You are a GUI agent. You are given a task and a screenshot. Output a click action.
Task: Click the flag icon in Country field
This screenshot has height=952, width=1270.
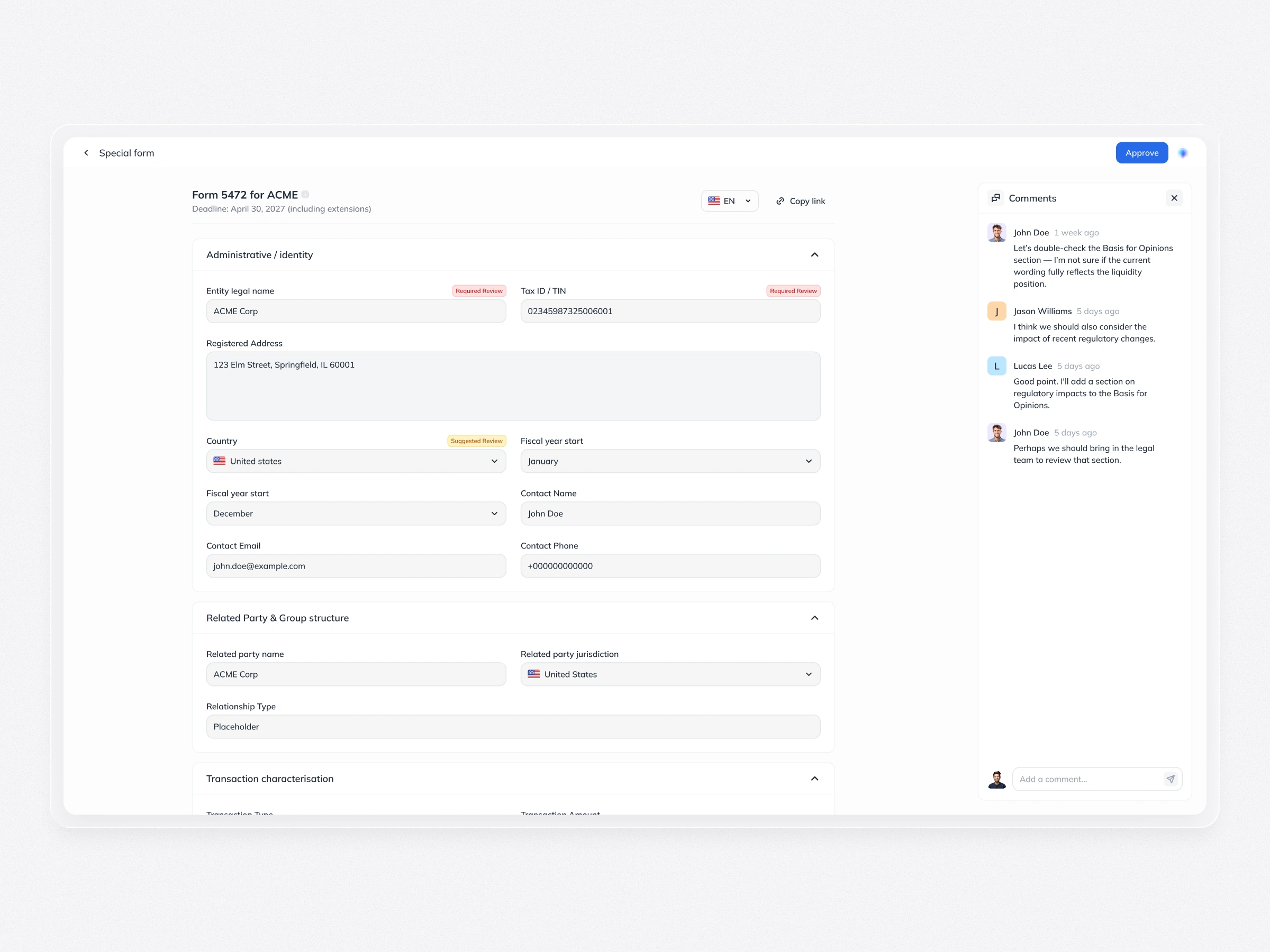coord(219,461)
